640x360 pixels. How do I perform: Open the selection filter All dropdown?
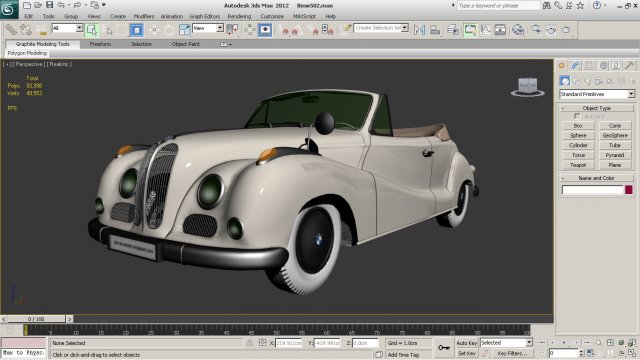tap(68, 28)
